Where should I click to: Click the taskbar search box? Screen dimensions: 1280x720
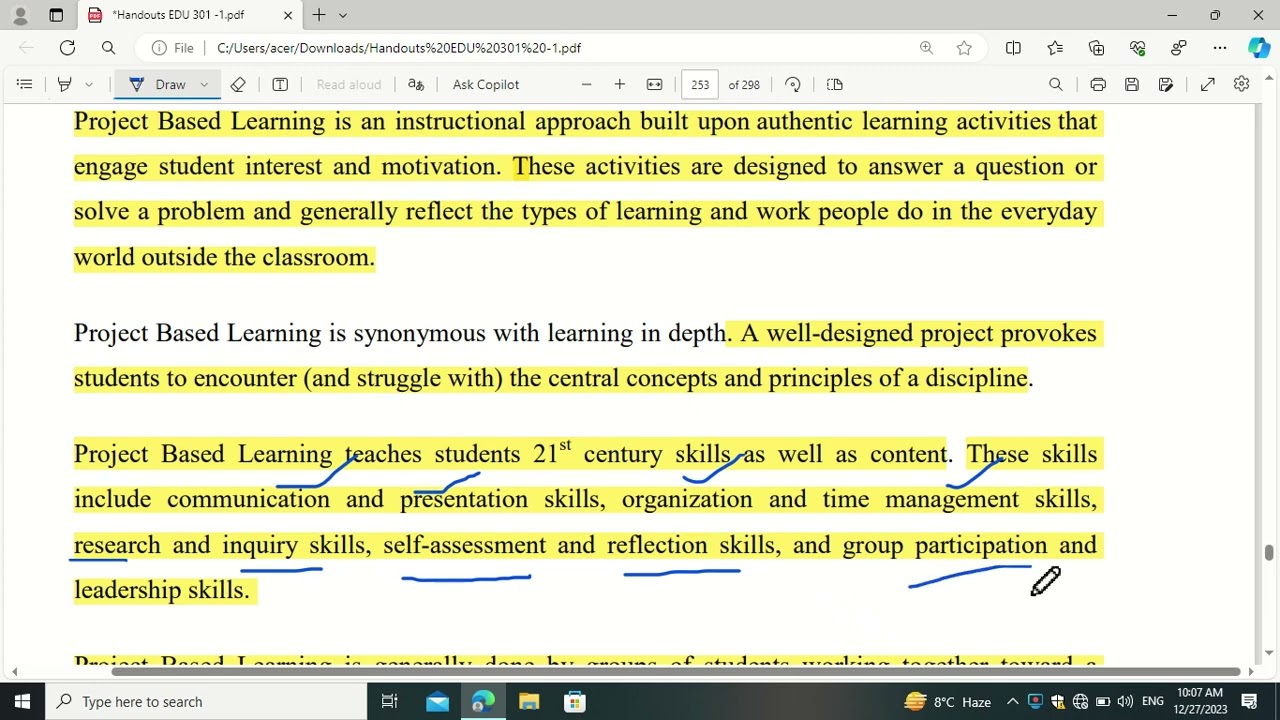click(x=207, y=702)
